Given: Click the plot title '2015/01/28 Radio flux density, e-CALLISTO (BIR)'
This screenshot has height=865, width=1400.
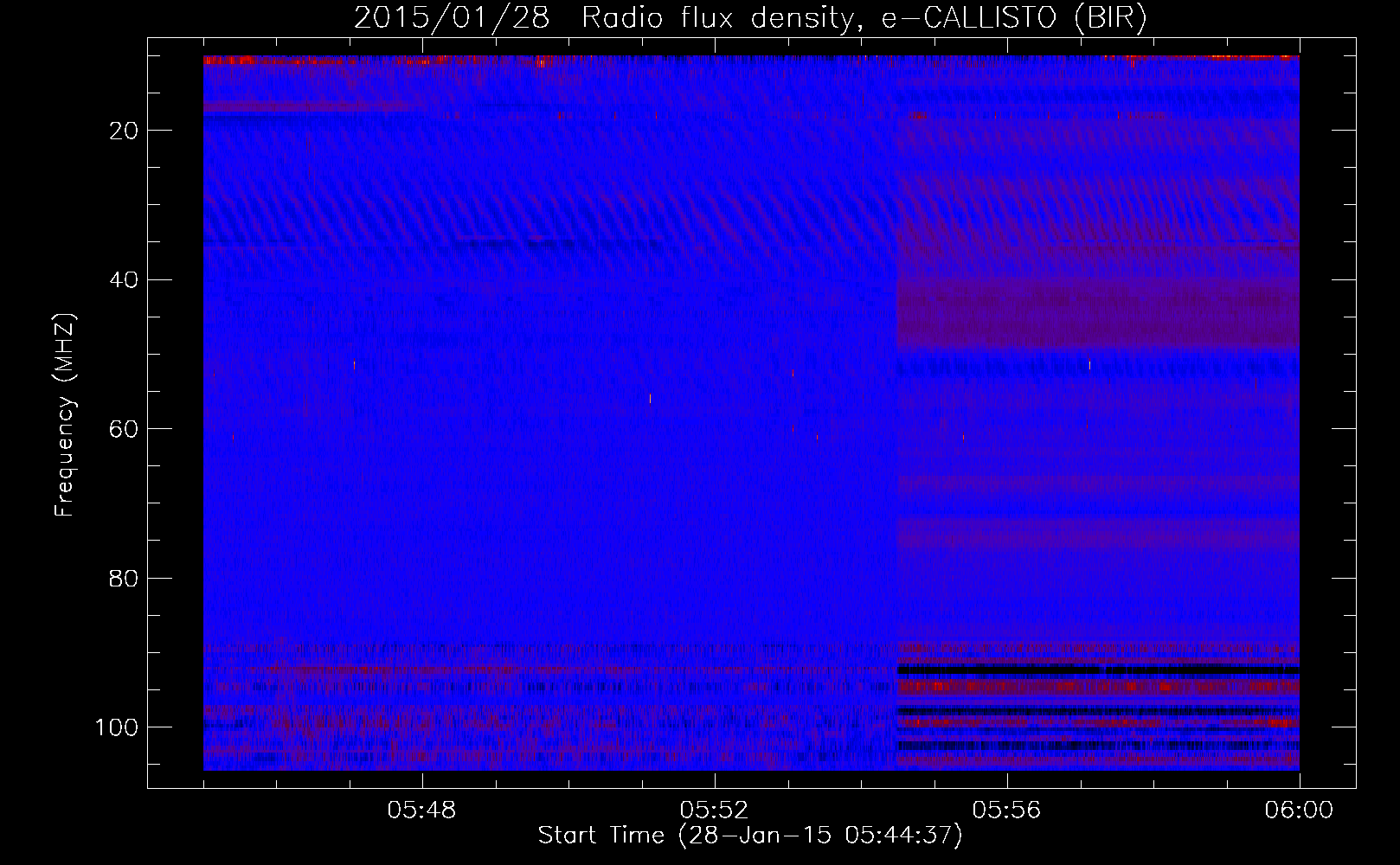Looking at the screenshot, I should [x=750, y=18].
